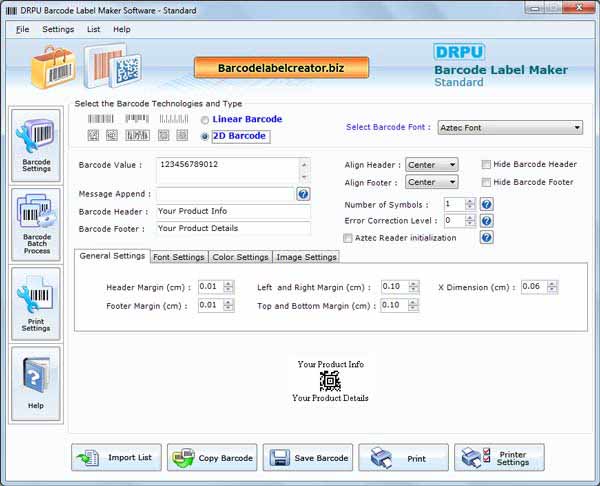
Task: Adjust the Left and Right Margin spinner
Action: point(413,287)
